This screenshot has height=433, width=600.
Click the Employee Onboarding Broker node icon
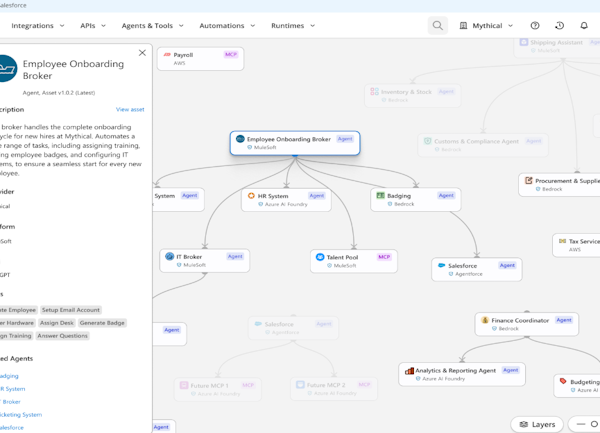(x=240, y=139)
